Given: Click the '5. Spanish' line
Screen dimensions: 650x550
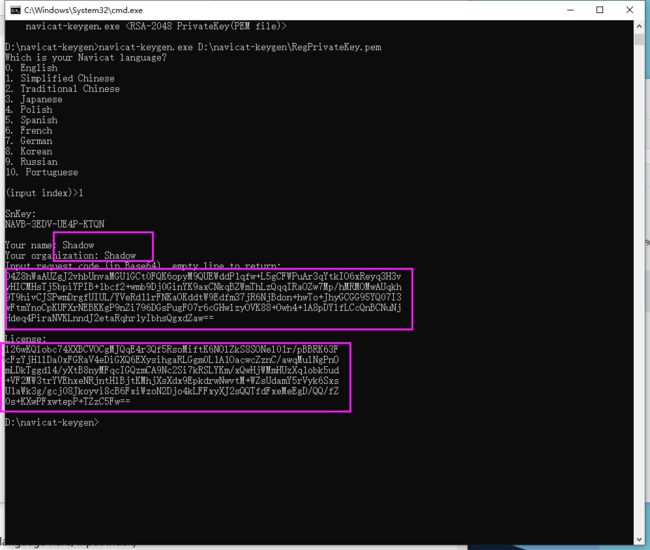Looking at the screenshot, I should click(32, 120).
